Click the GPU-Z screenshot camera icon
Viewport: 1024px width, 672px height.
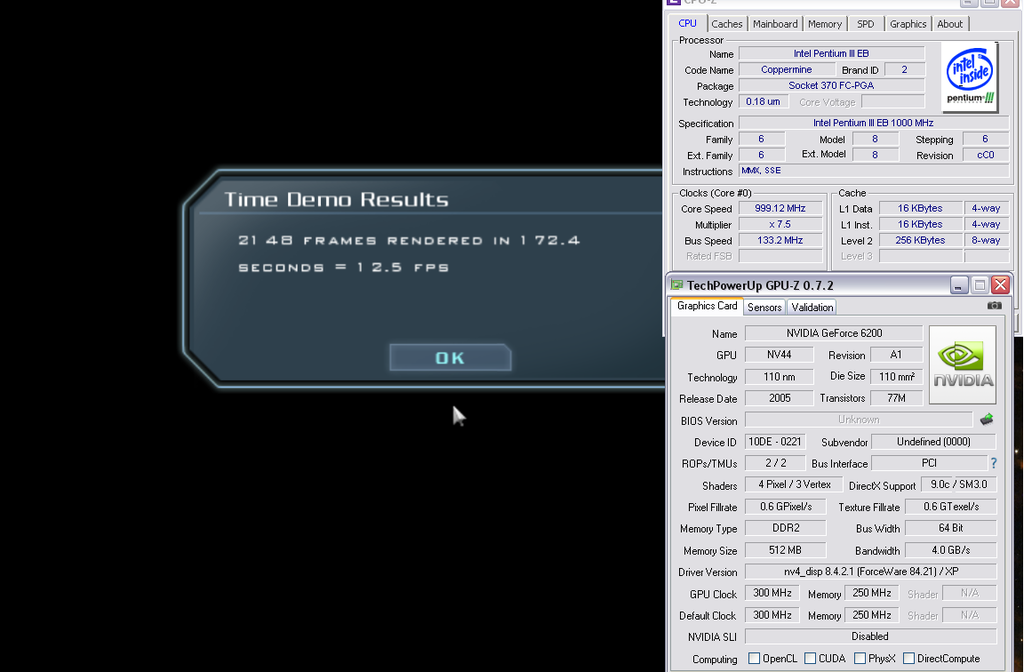(x=994, y=305)
